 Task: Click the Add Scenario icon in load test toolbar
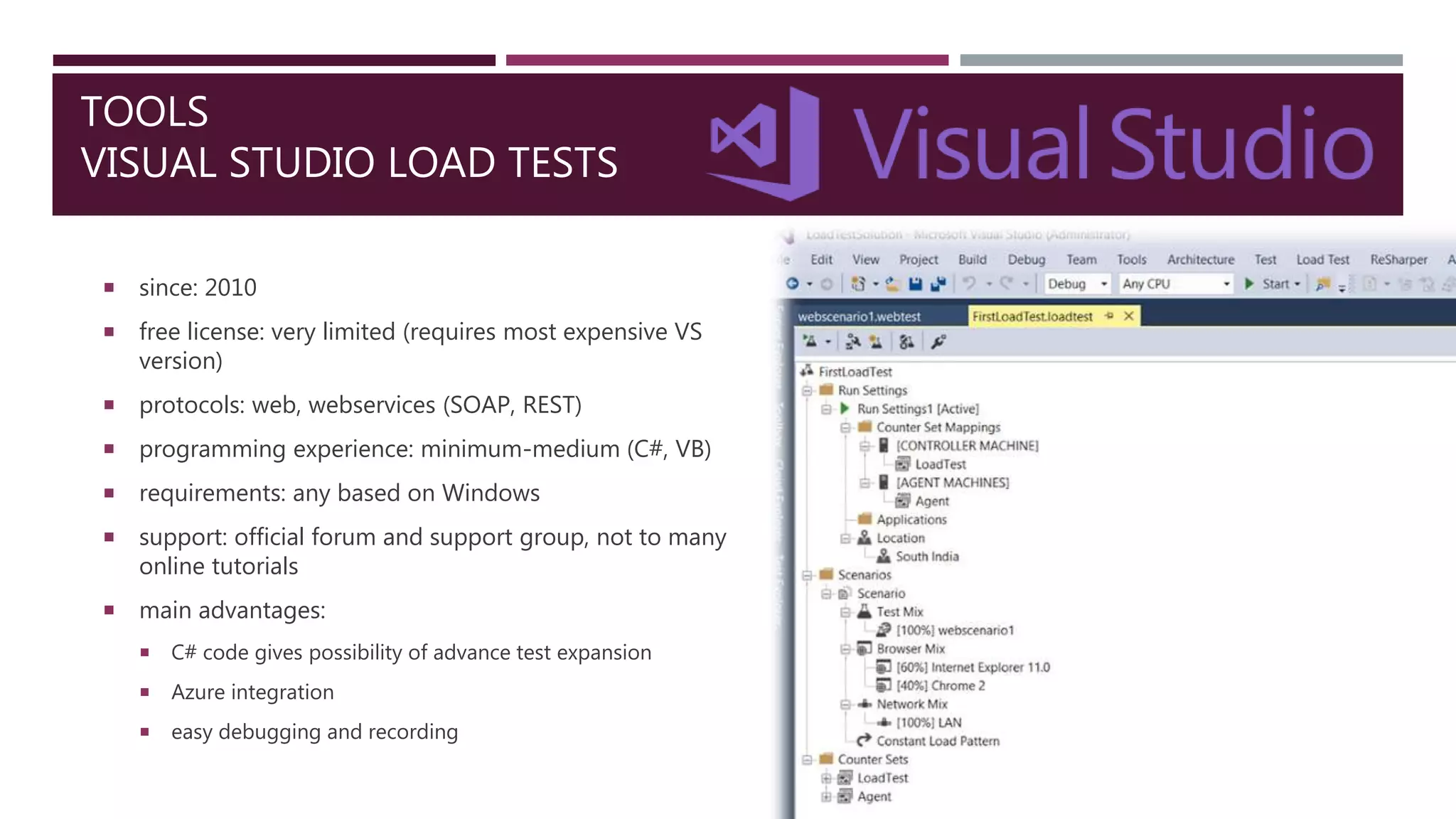853,342
